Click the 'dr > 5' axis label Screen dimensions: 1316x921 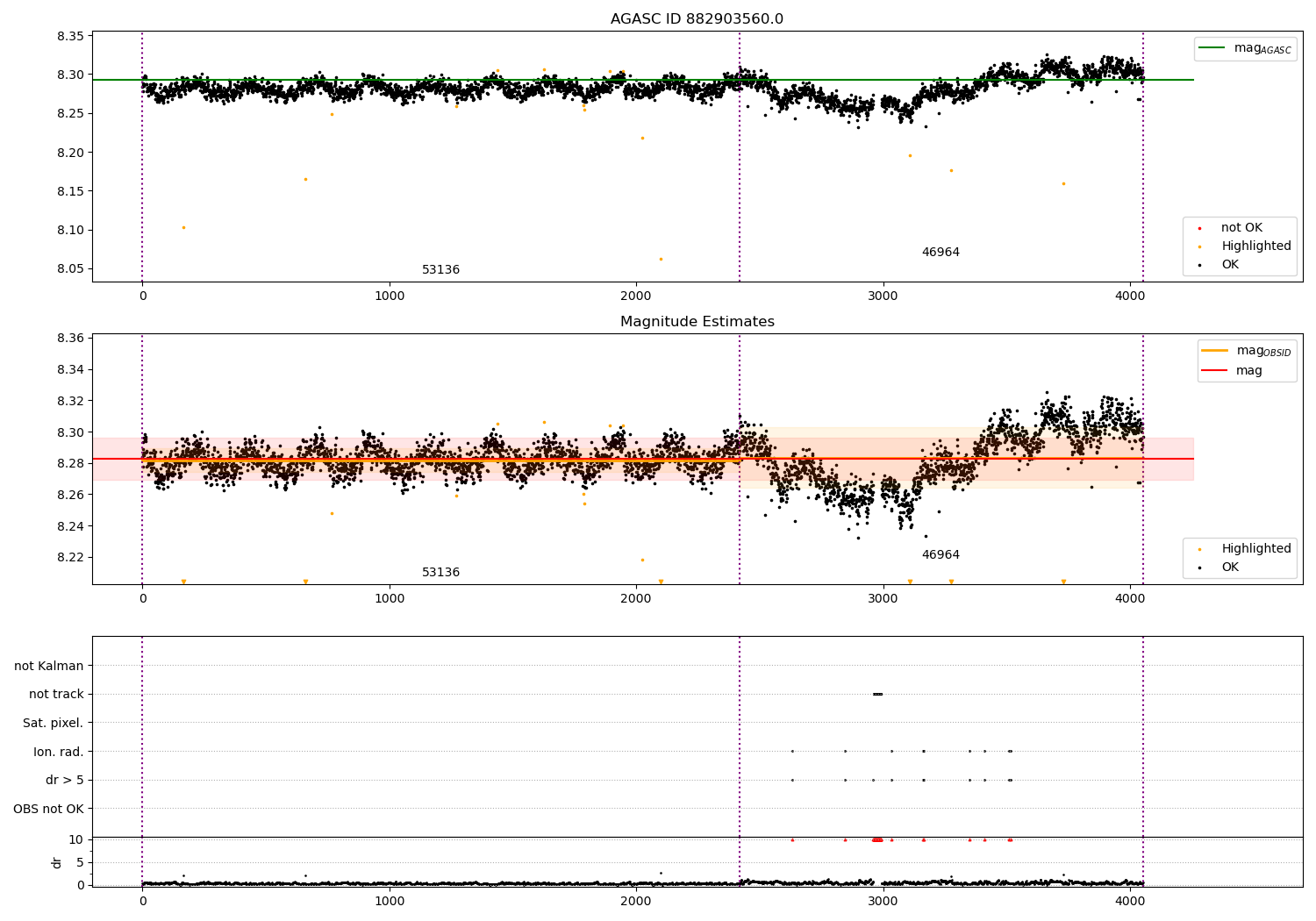(x=65, y=781)
